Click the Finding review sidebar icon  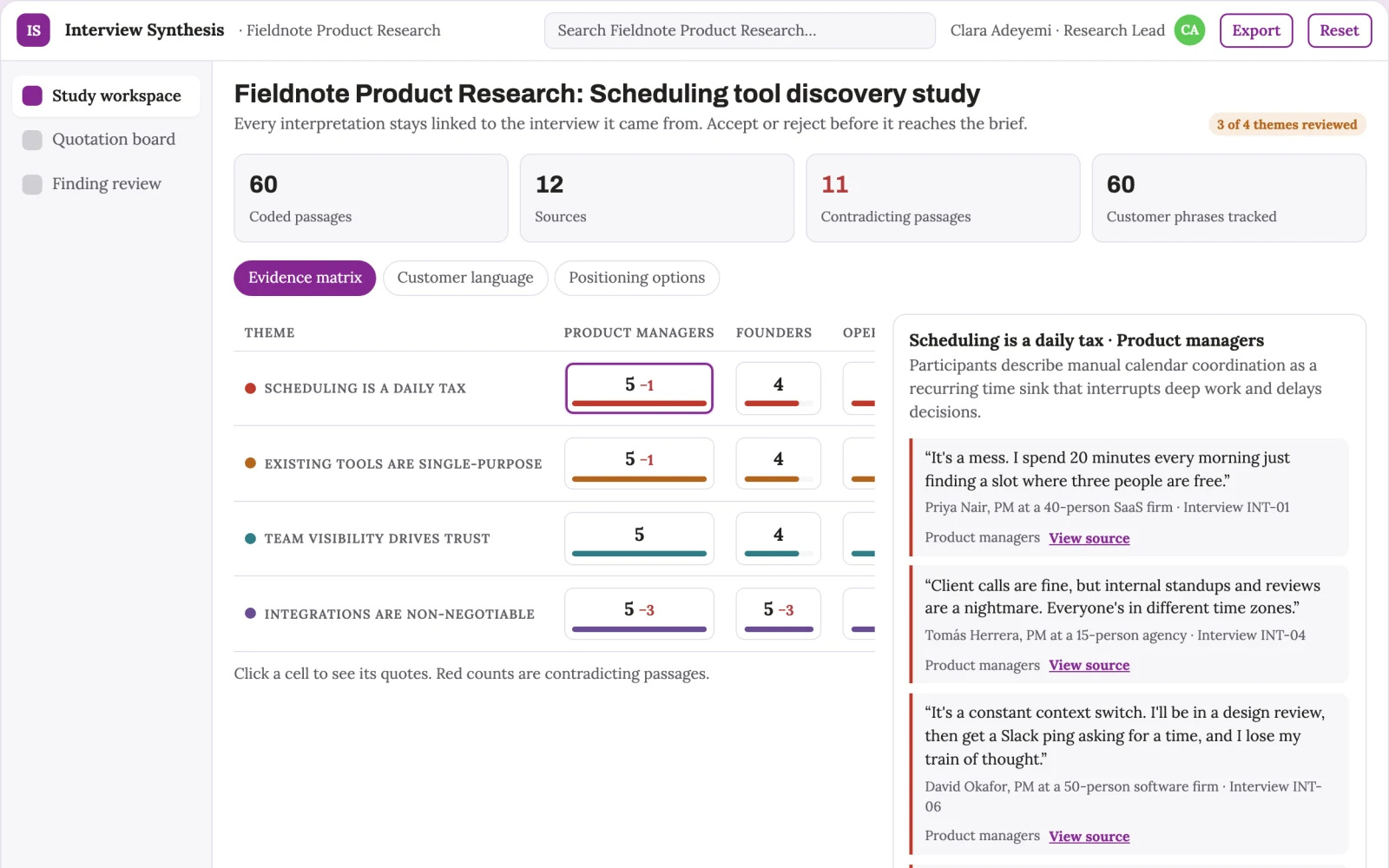32,184
